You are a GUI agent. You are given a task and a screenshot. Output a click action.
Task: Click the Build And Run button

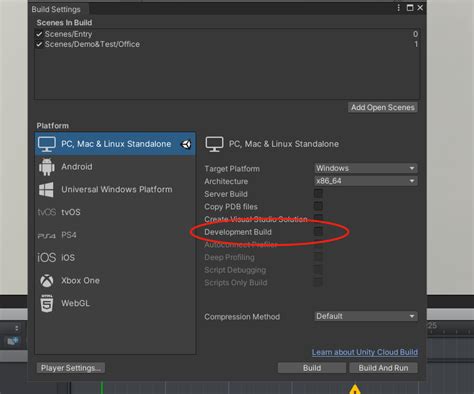(383, 368)
